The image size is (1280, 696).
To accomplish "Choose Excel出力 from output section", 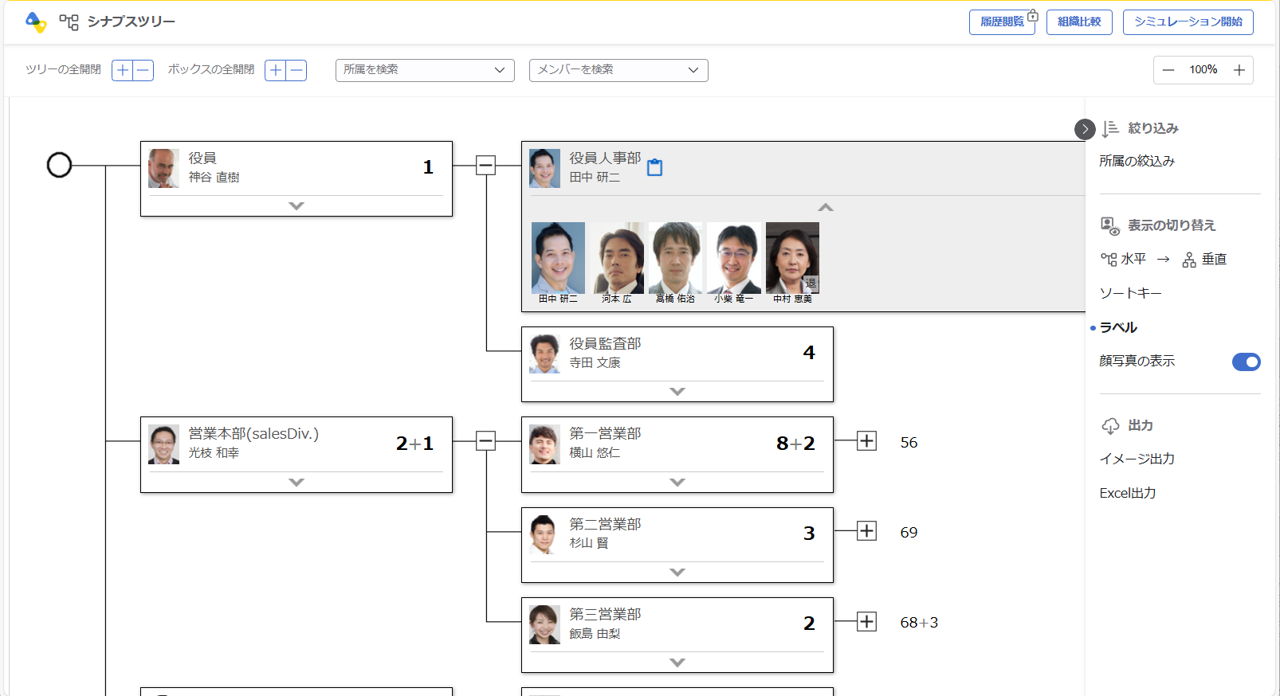I will point(1127,493).
